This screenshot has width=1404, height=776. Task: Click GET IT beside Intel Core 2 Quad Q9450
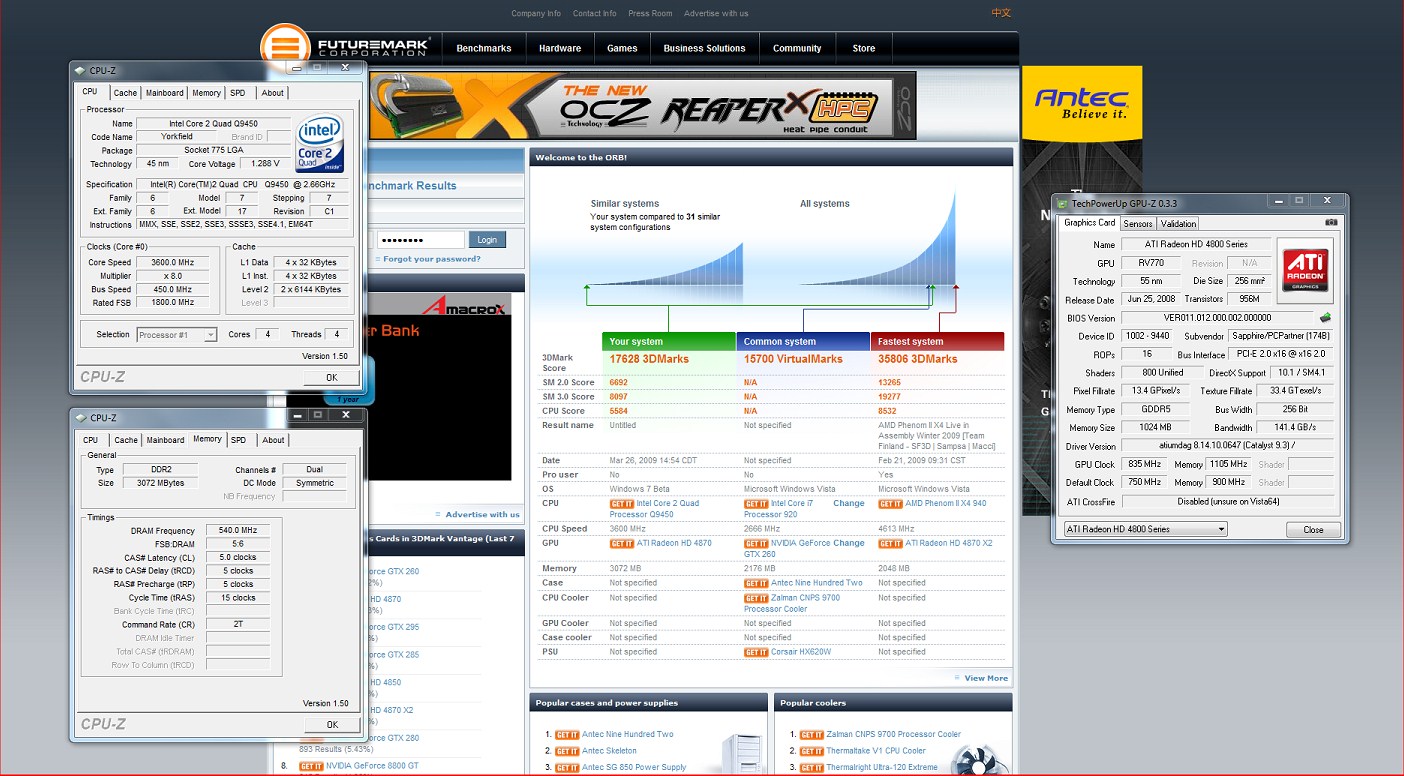(x=622, y=504)
